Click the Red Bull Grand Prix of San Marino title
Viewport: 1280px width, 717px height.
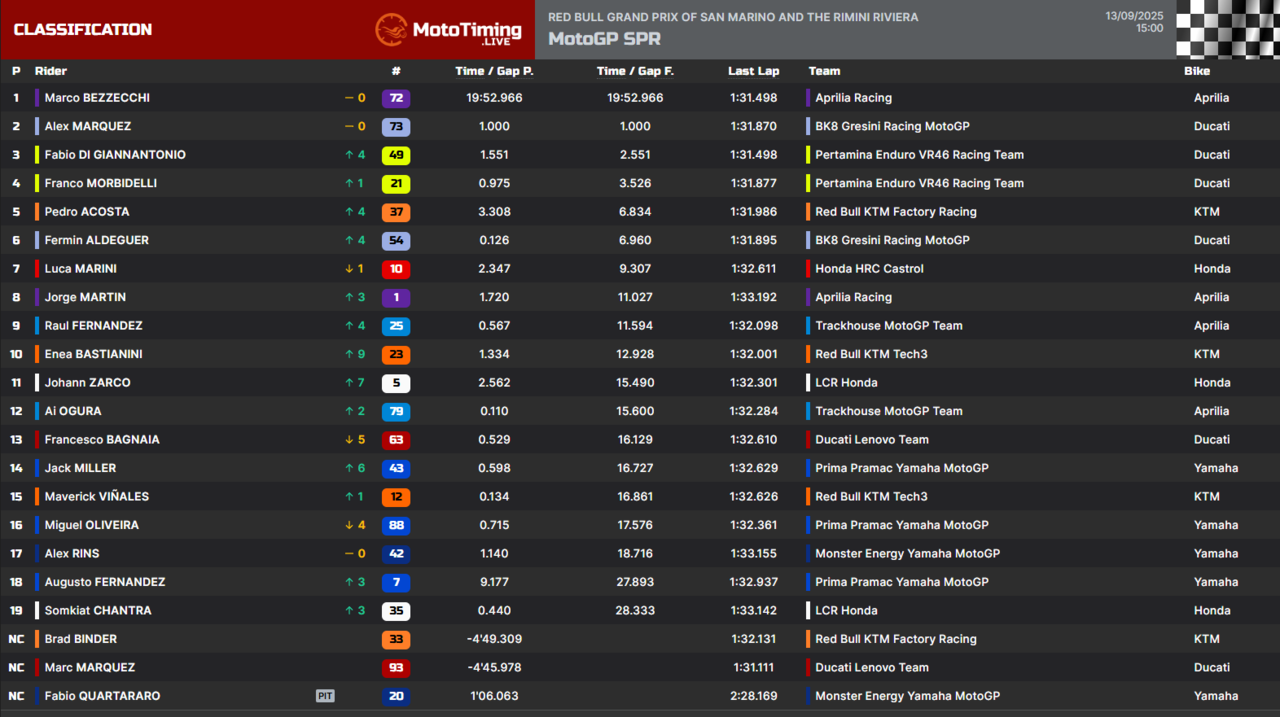pyautogui.click(x=733, y=17)
